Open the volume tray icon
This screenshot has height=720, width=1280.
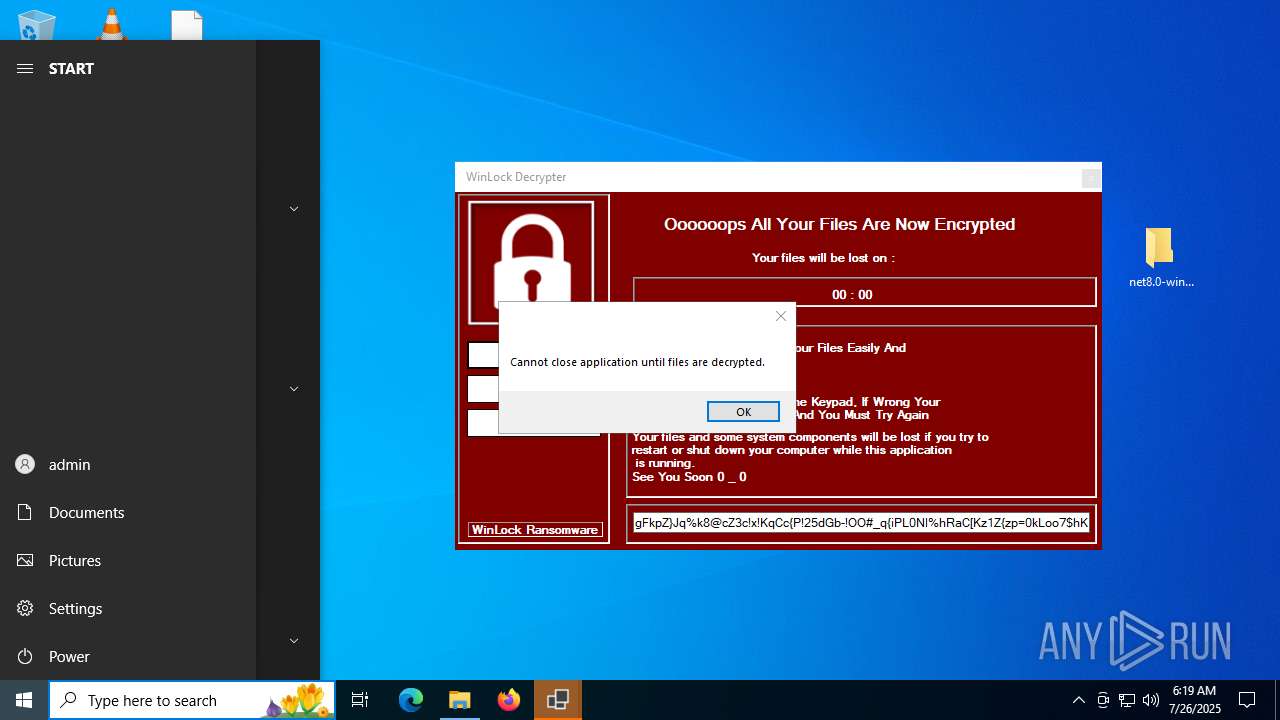pyautogui.click(x=1151, y=700)
